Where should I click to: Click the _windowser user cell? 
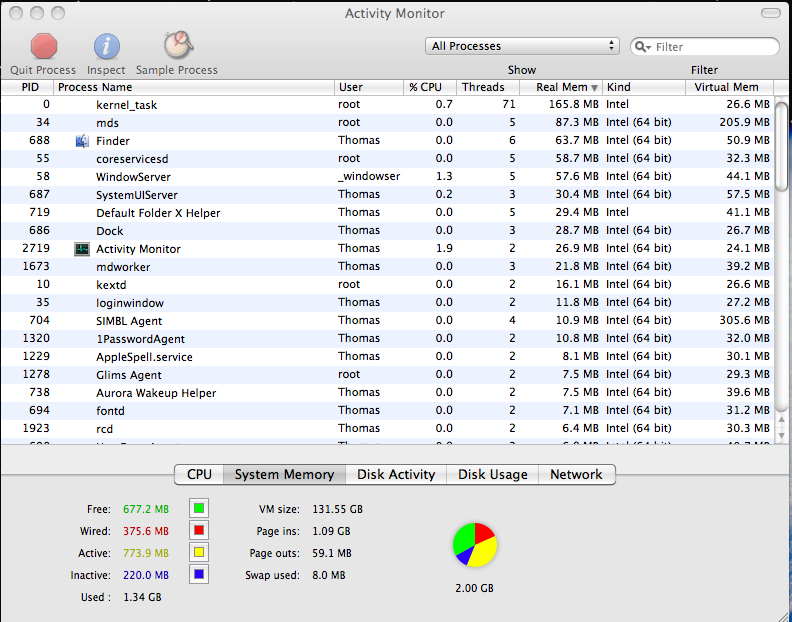click(x=369, y=176)
